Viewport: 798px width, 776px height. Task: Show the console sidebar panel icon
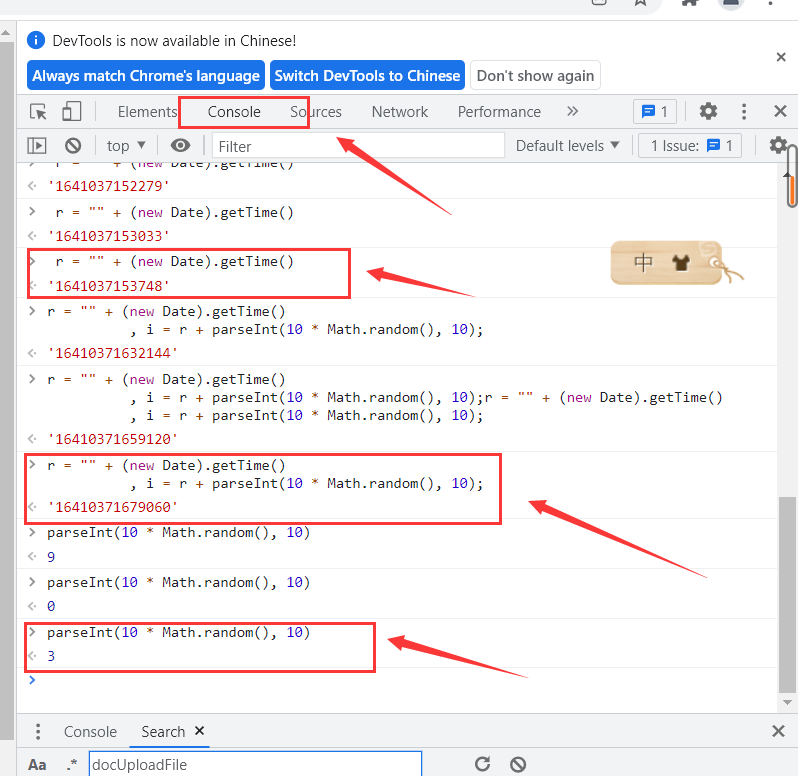37,146
